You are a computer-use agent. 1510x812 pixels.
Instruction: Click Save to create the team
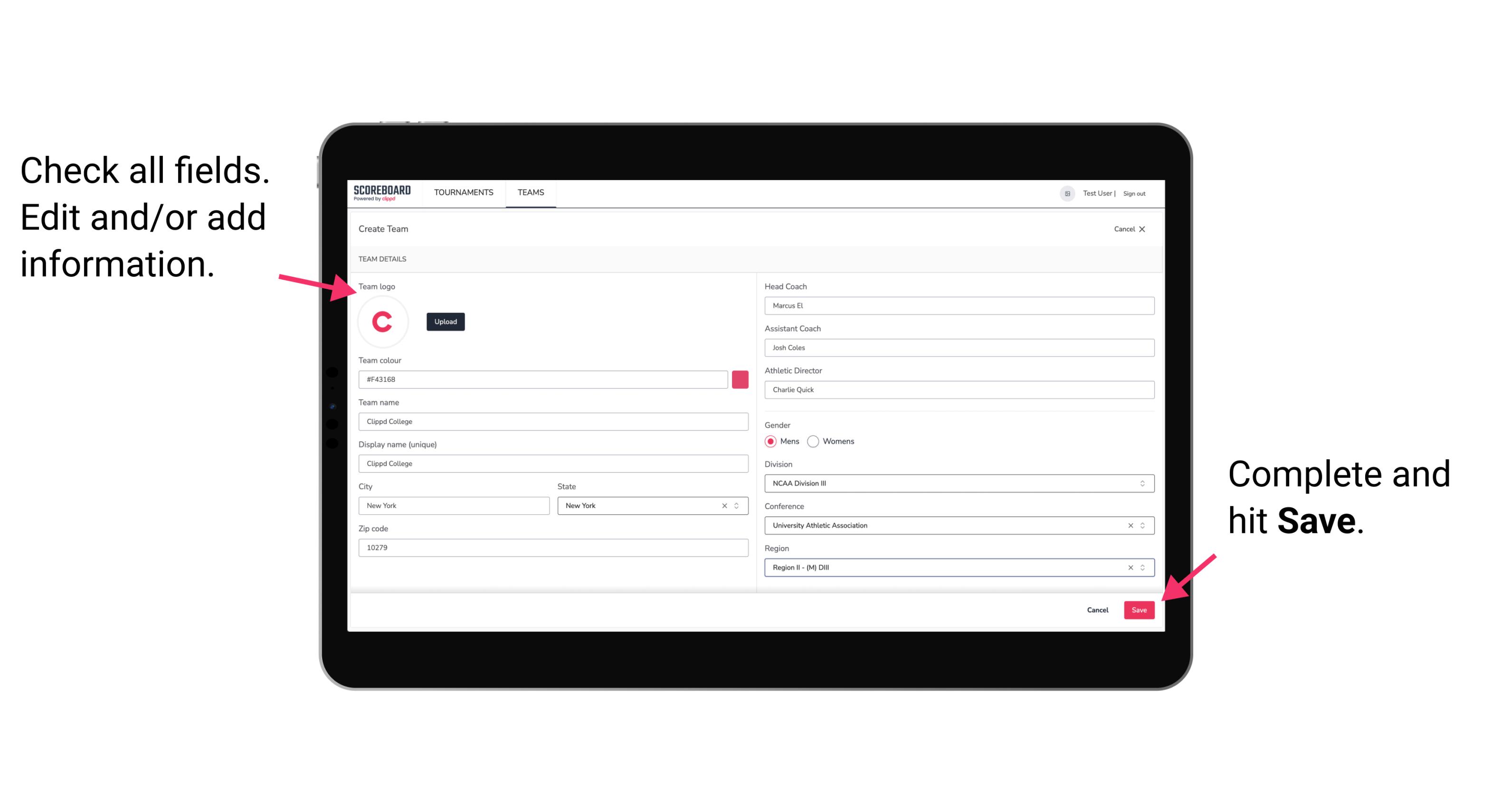[1139, 609]
